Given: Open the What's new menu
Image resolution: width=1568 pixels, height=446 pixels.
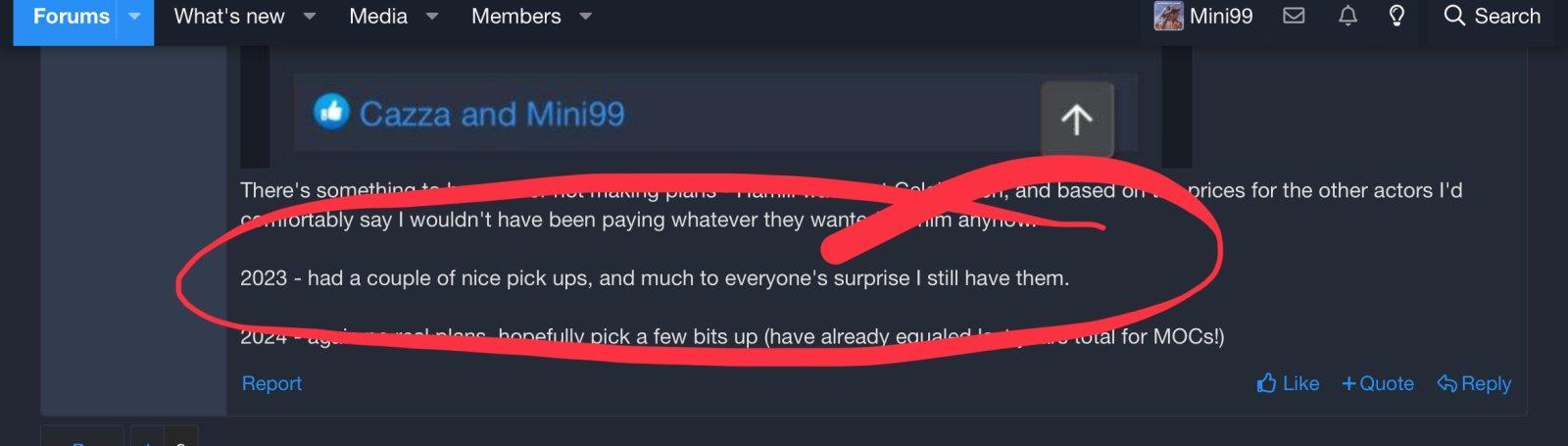Looking at the screenshot, I should pyautogui.click(x=229, y=17).
